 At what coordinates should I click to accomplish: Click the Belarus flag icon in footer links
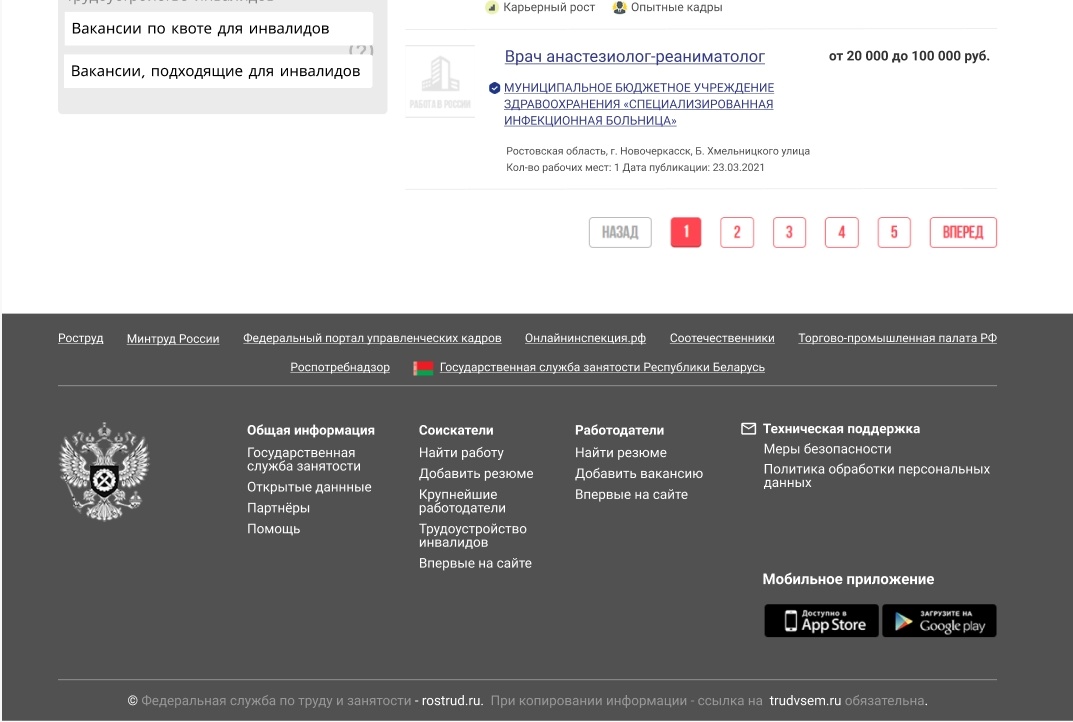click(419, 367)
